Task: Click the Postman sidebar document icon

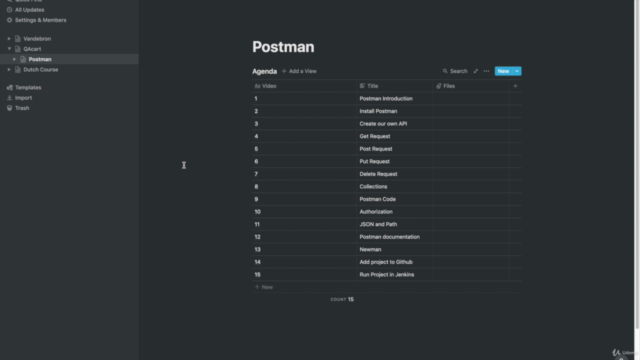Action: point(23,59)
